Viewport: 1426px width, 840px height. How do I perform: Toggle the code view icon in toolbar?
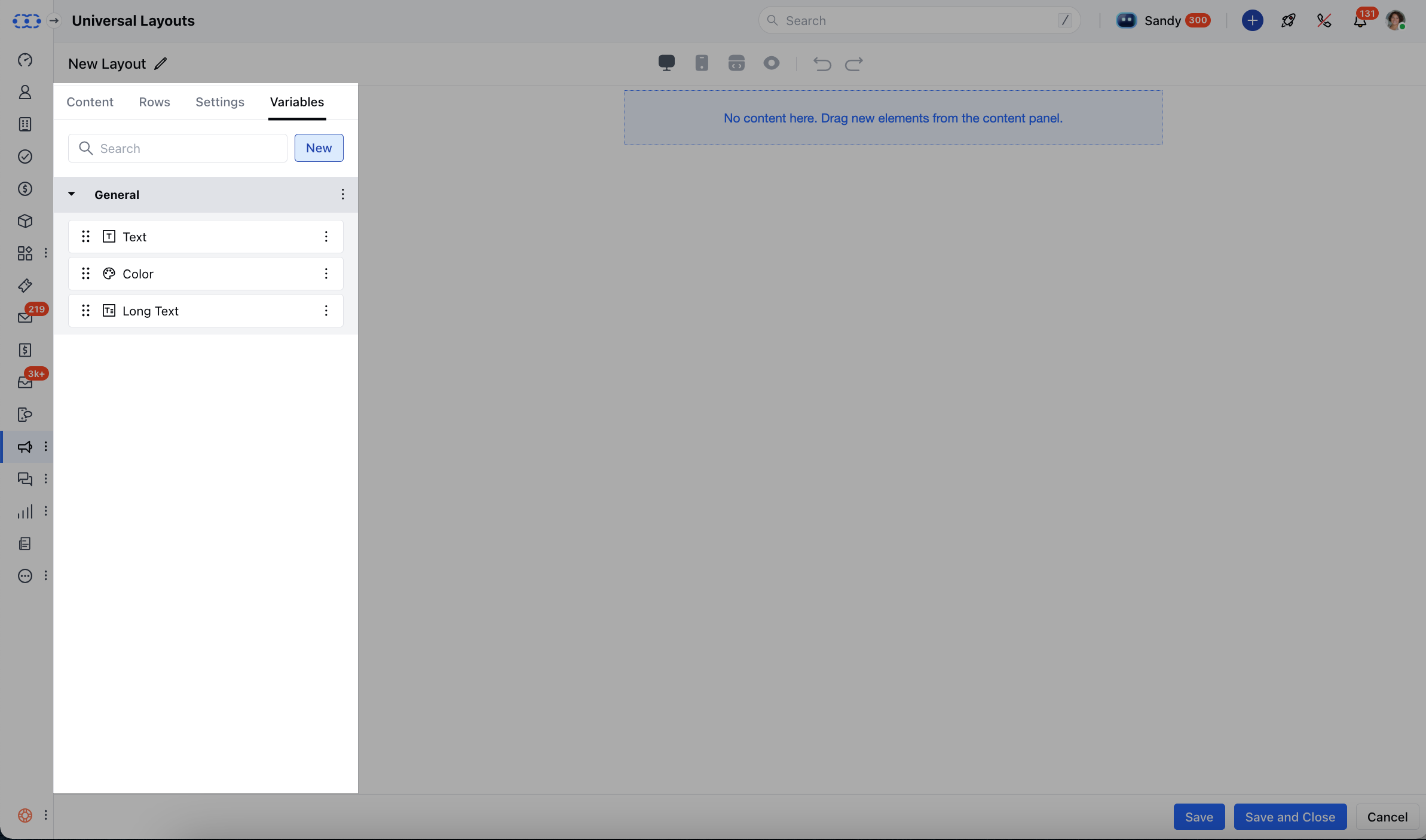click(x=736, y=63)
